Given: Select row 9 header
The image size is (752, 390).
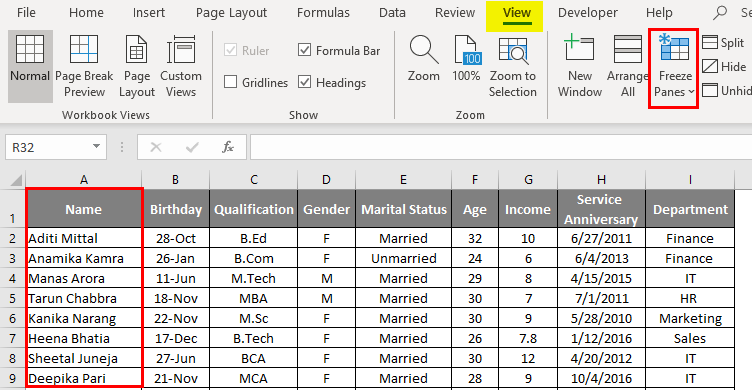Looking at the screenshot, I should click(12, 378).
